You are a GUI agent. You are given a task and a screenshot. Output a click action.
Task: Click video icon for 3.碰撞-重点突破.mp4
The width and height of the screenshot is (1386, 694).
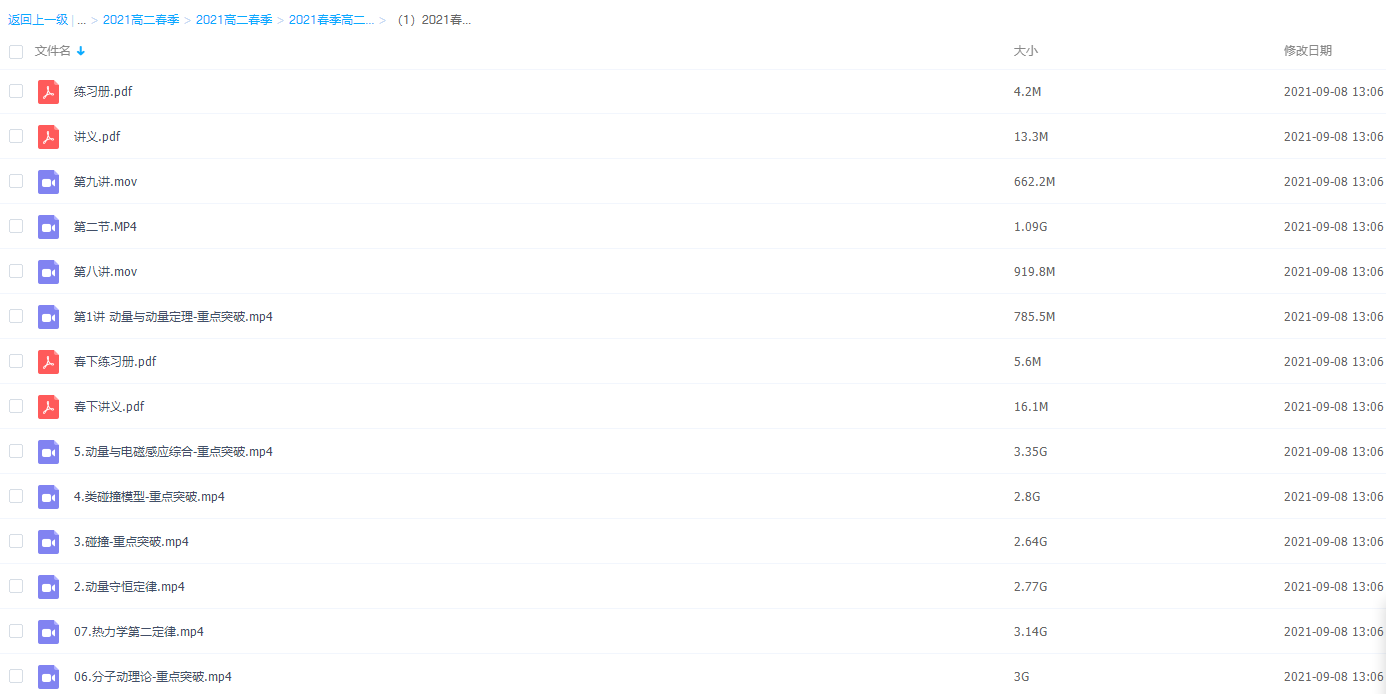point(48,542)
